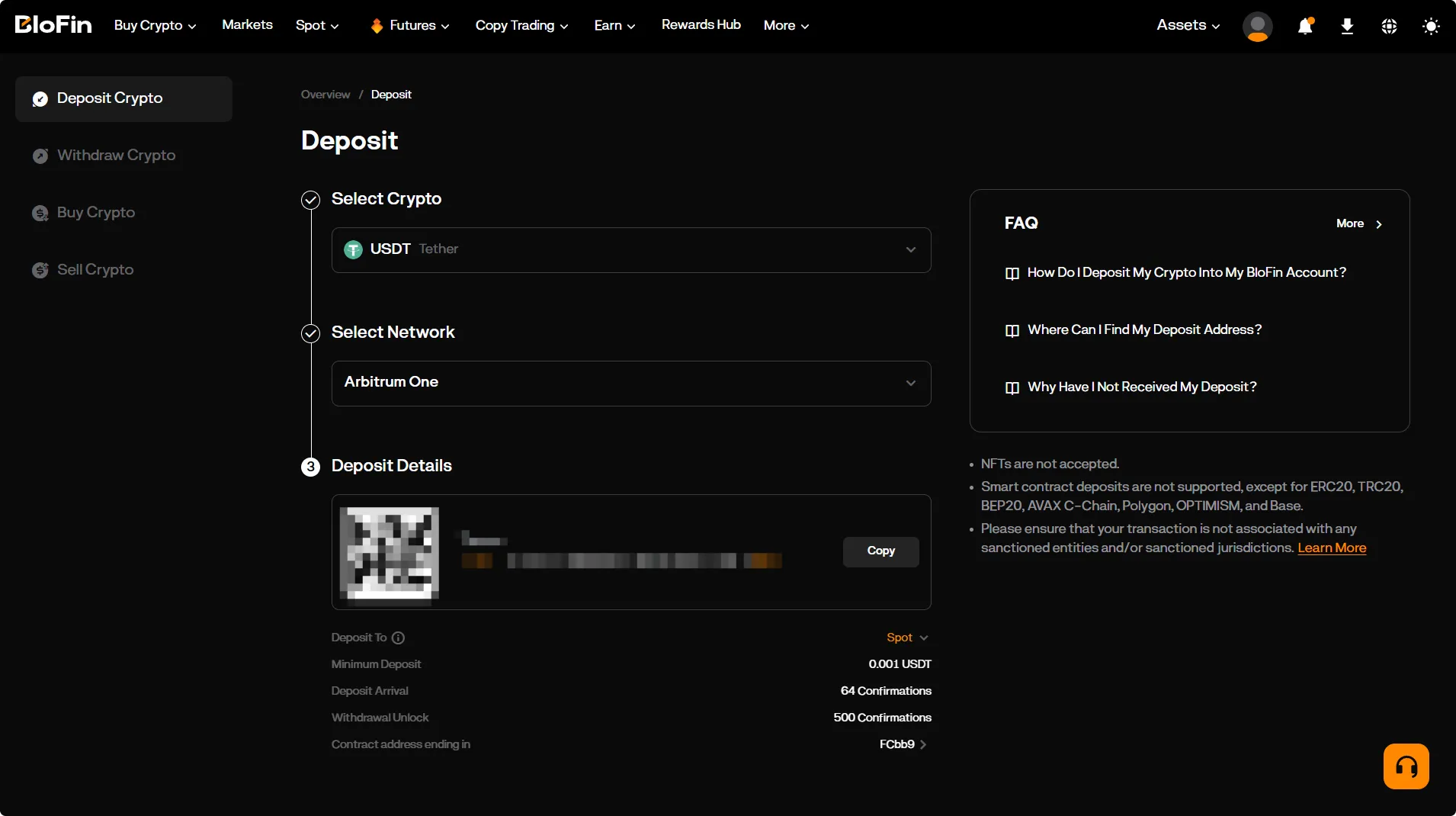Select Deposit Crypto in sidebar
This screenshot has width=1456, height=816.
pyautogui.click(x=123, y=98)
